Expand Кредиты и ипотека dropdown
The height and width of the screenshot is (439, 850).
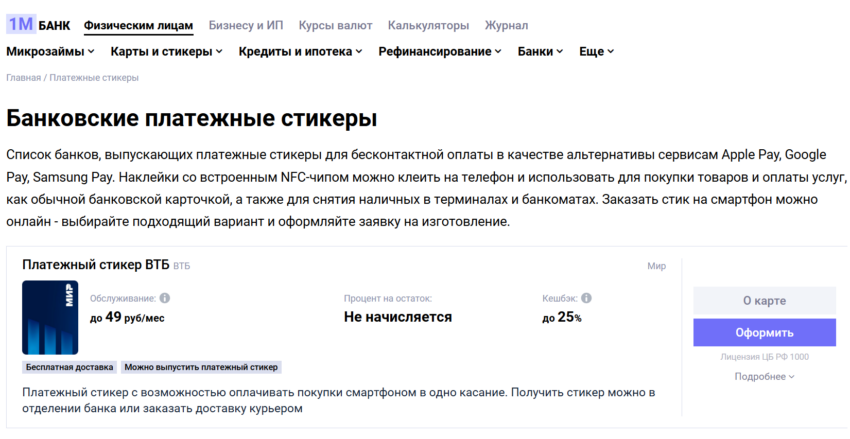click(300, 51)
